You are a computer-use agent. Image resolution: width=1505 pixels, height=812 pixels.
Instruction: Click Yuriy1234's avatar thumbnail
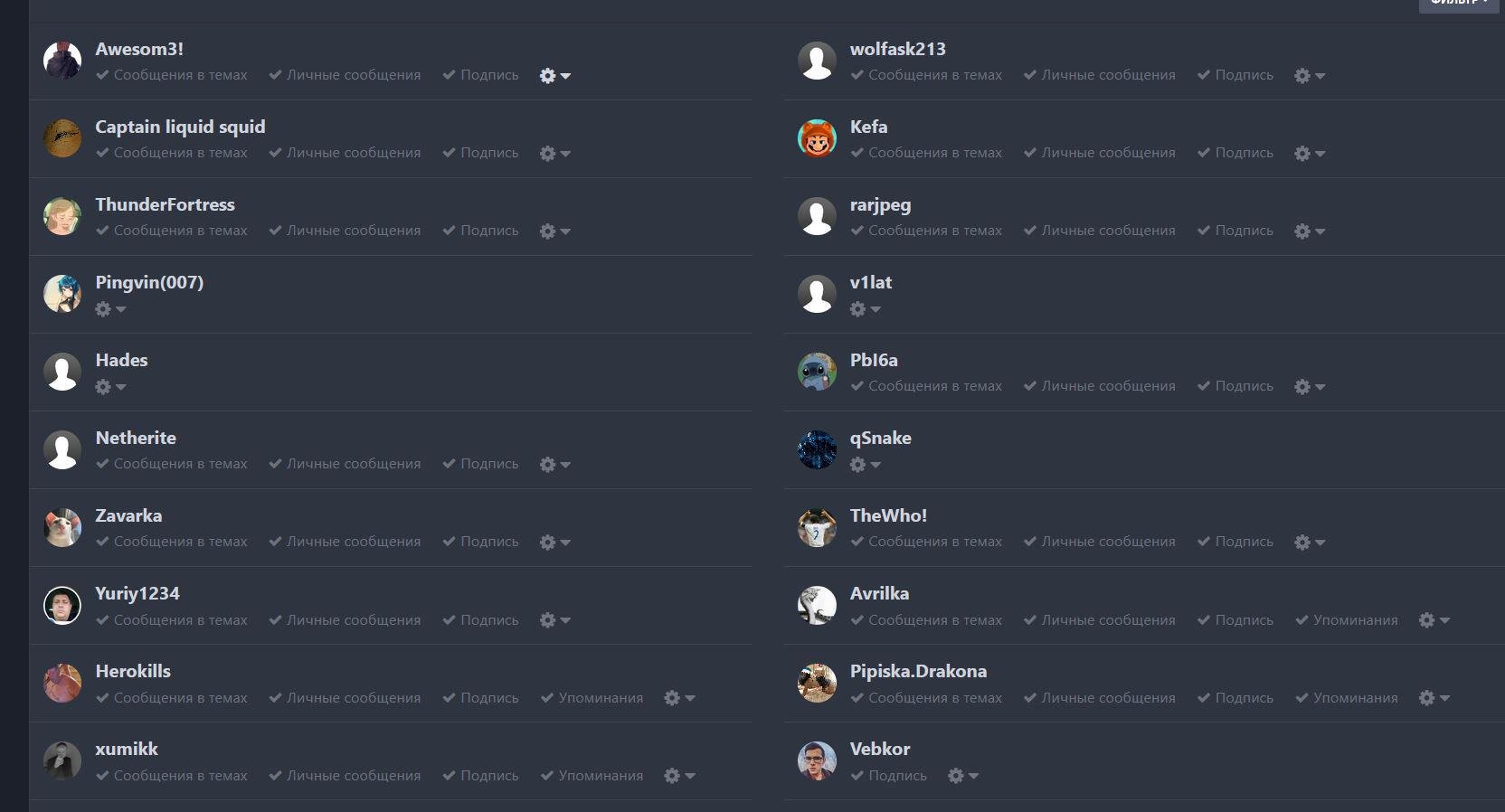62,606
